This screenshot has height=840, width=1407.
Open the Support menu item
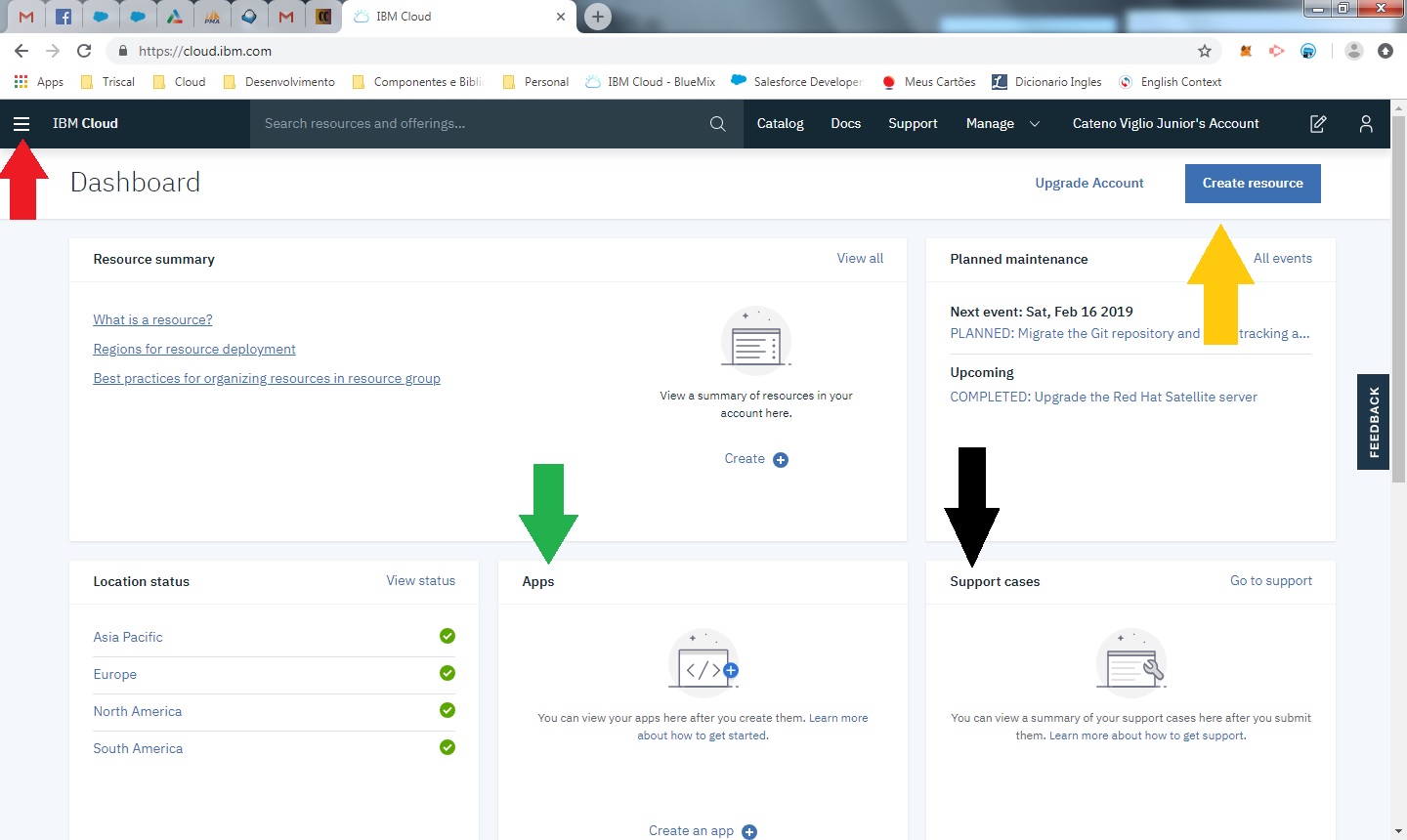913,124
